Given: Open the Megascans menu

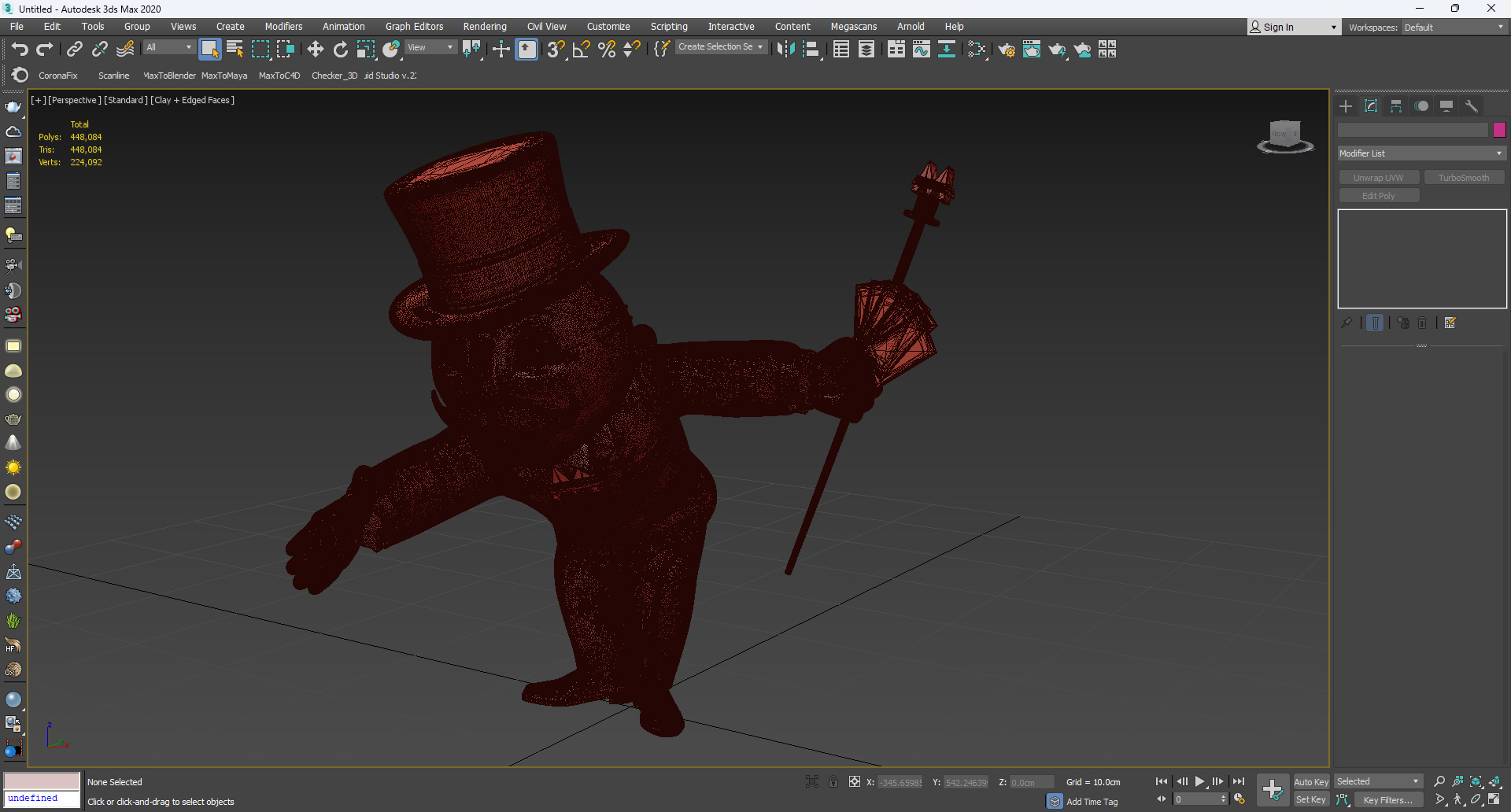Looking at the screenshot, I should pos(854,27).
